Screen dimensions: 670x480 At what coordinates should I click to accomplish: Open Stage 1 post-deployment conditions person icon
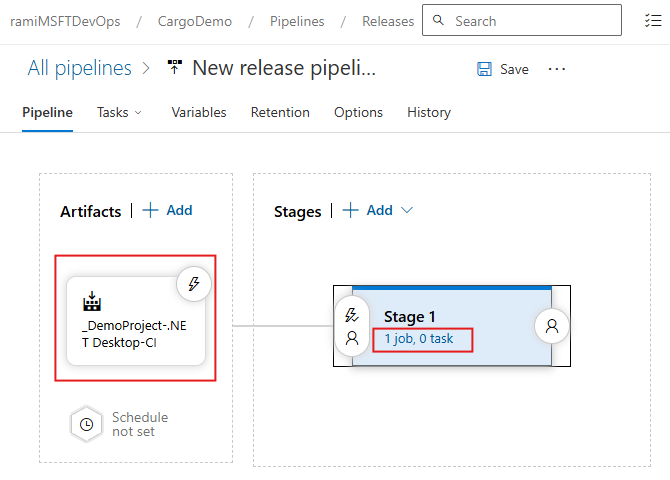[551, 326]
